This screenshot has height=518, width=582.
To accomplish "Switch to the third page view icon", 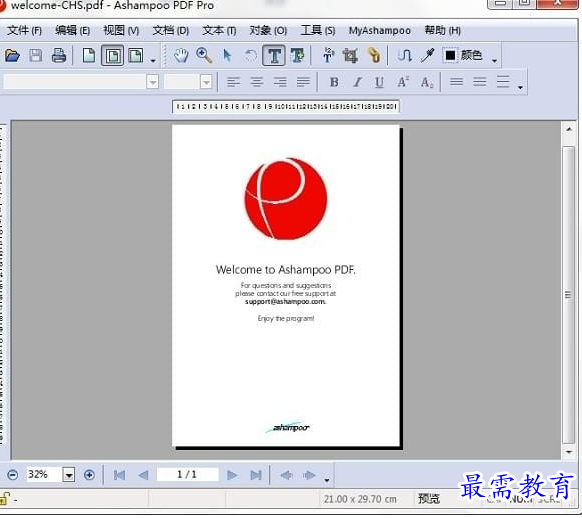I will (x=136, y=56).
